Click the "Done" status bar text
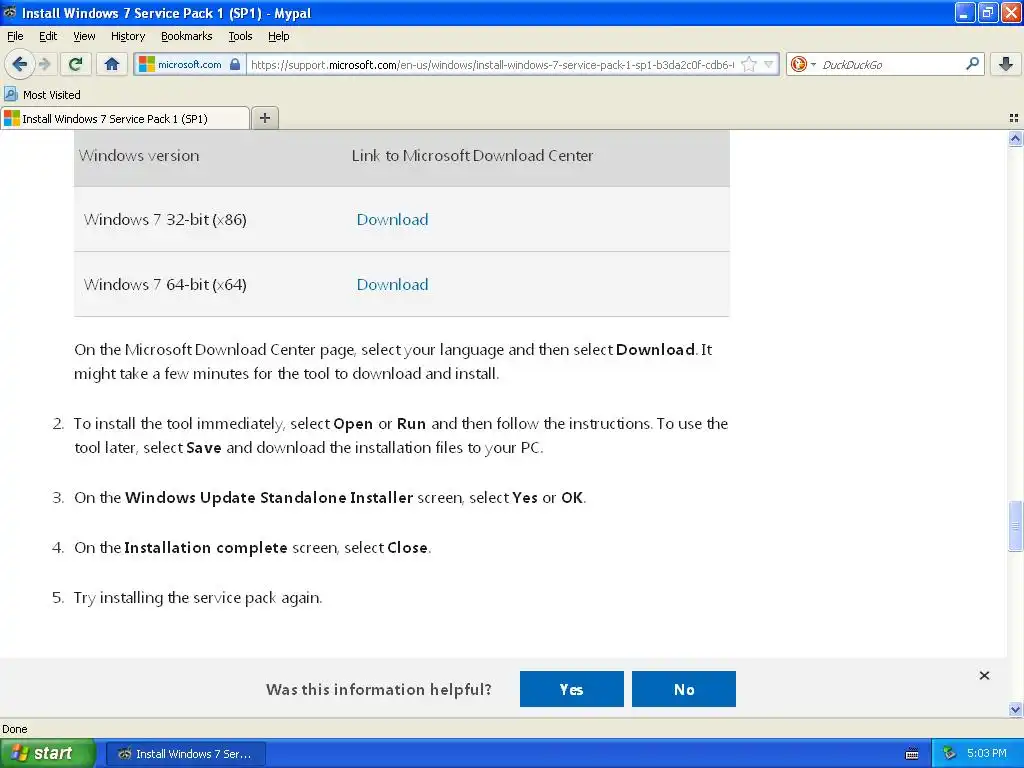 [14, 729]
